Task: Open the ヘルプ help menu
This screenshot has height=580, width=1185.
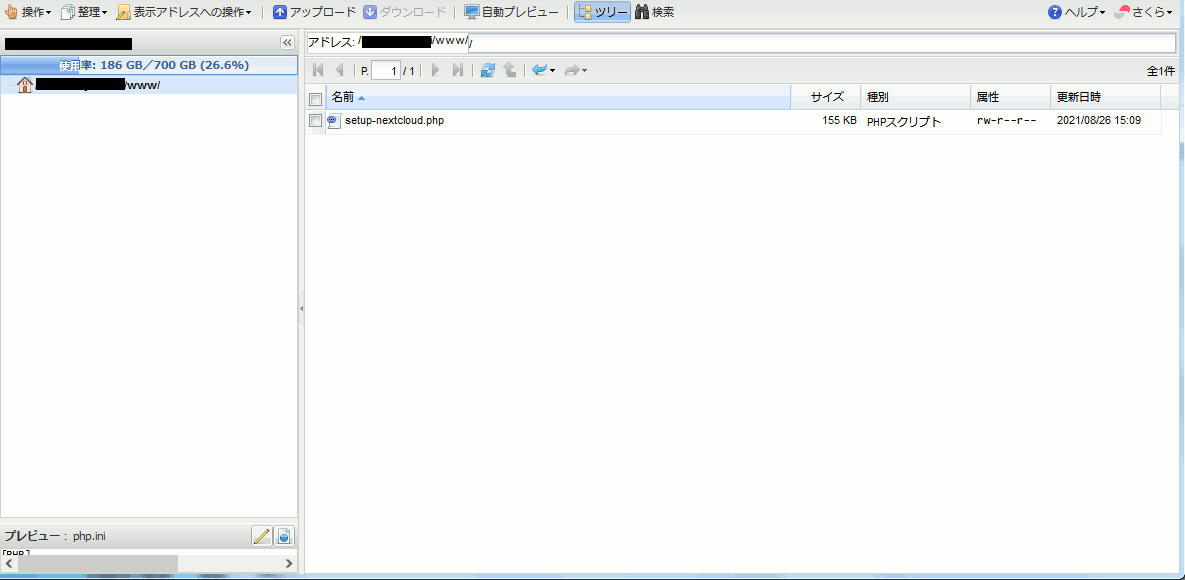Action: pyautogui.click(x=1076, y=12)
